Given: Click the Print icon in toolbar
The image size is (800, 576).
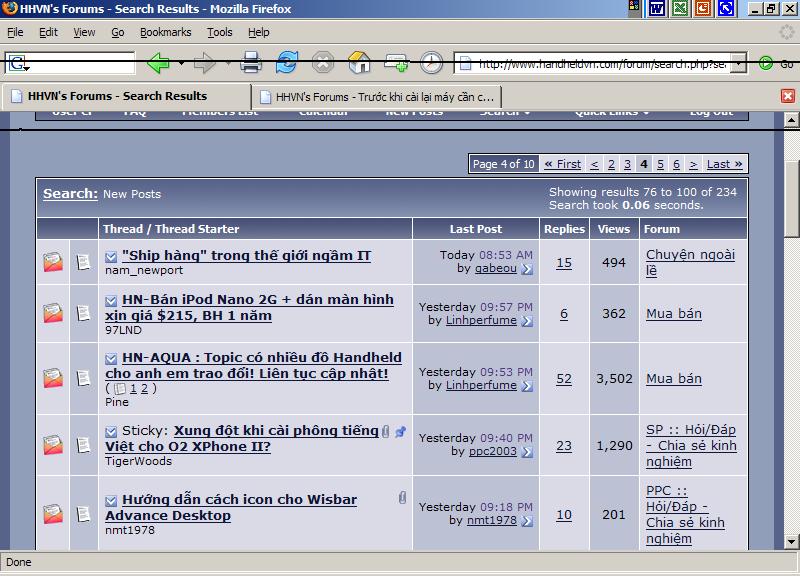Looking at the screenshot, I should pos(251,63).
